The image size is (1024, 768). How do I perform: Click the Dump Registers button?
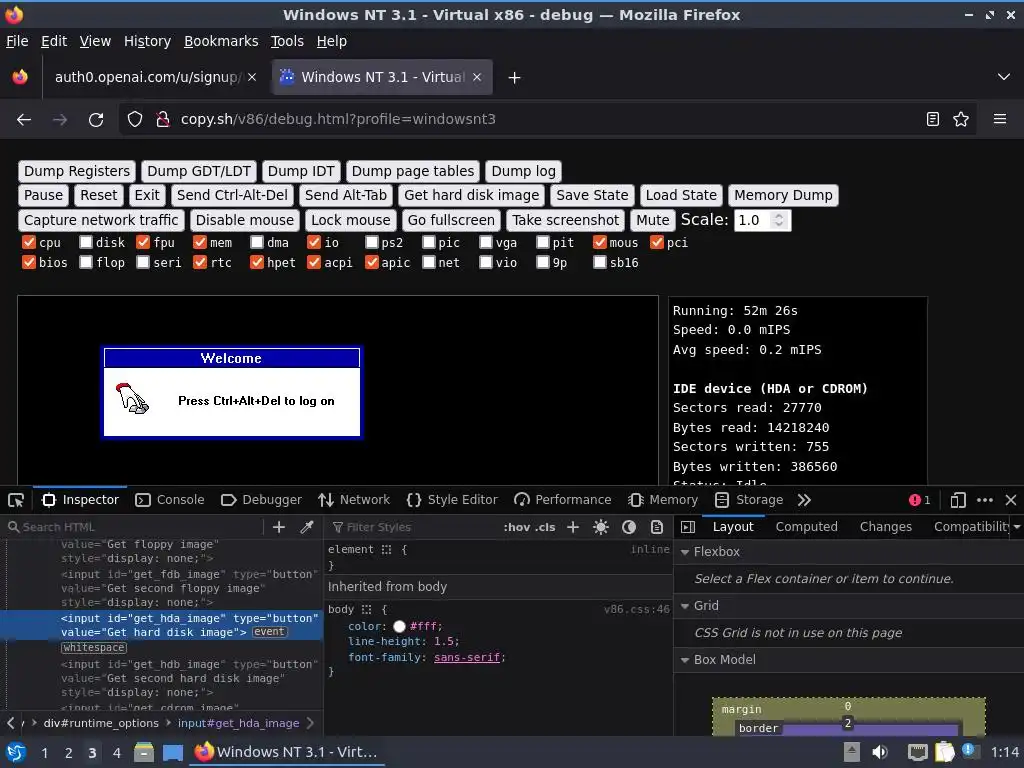point(77,172)
